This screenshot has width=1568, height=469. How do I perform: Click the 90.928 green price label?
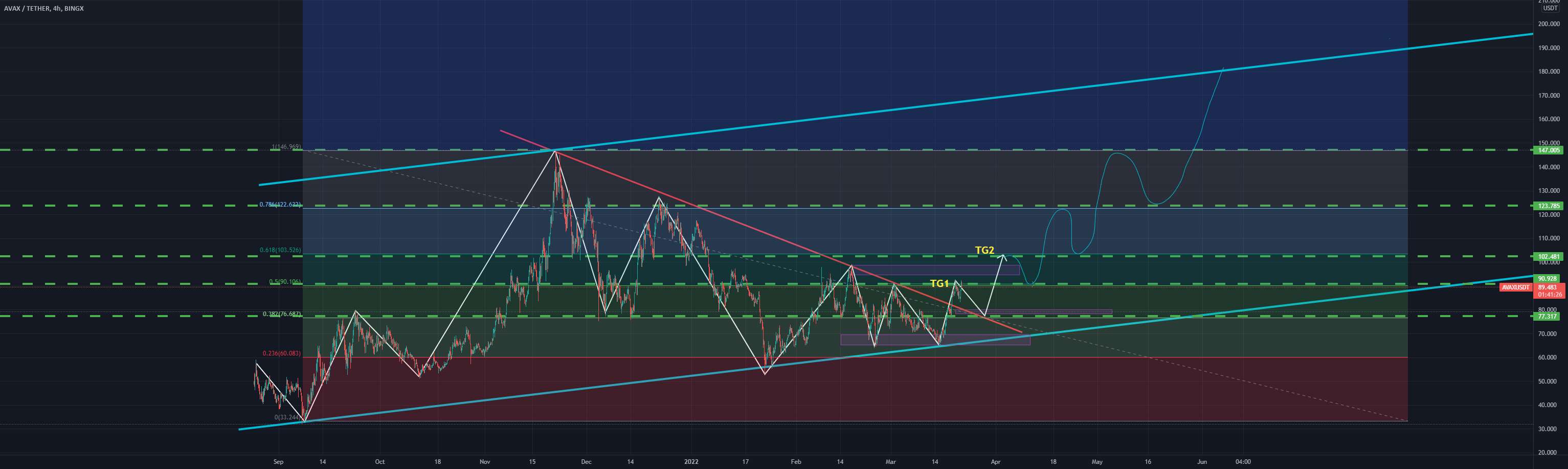coord(1546,278)
